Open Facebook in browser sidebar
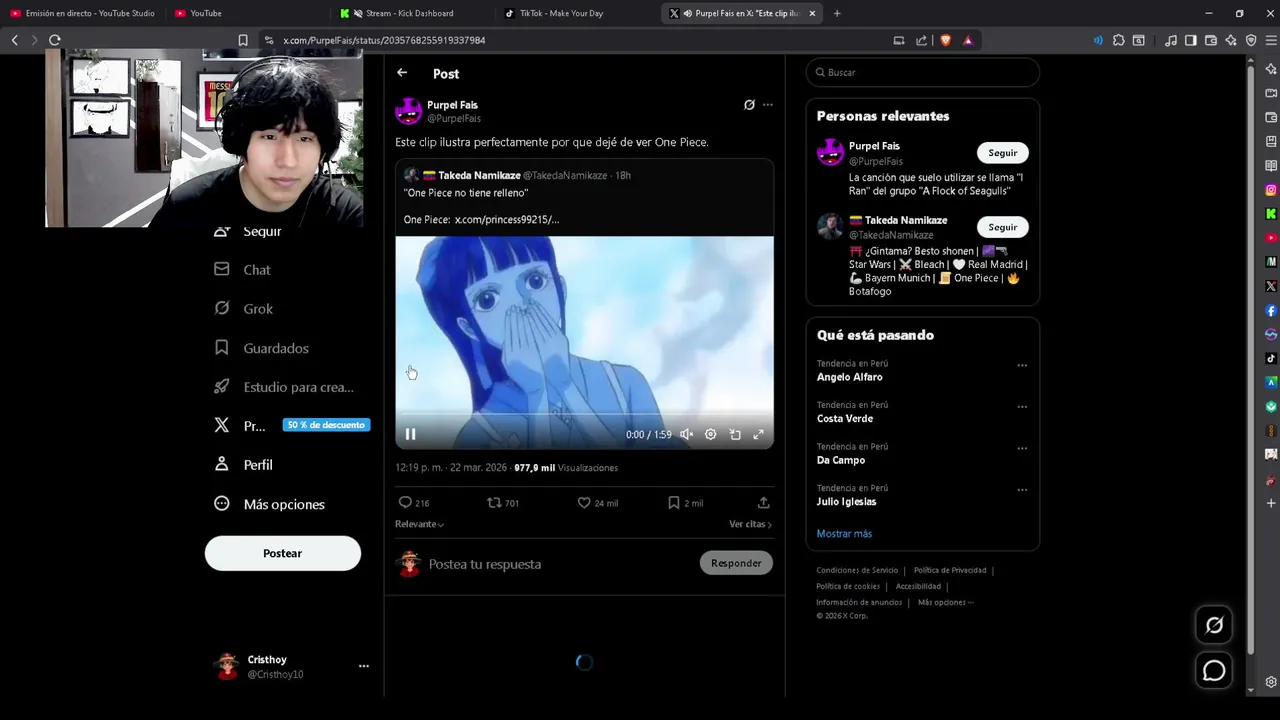 pyautogui.click(x=1271, y=310)
